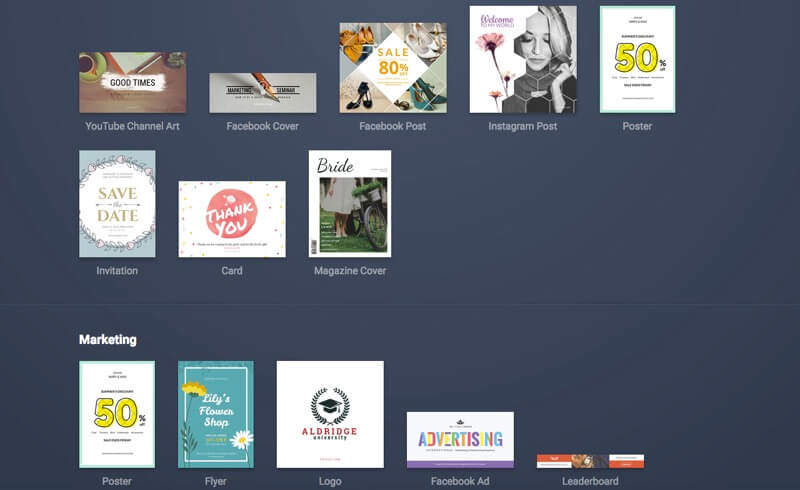Click the Flyer label under Marketing
This screenshot has width=800, height=490.
[215, 481]
